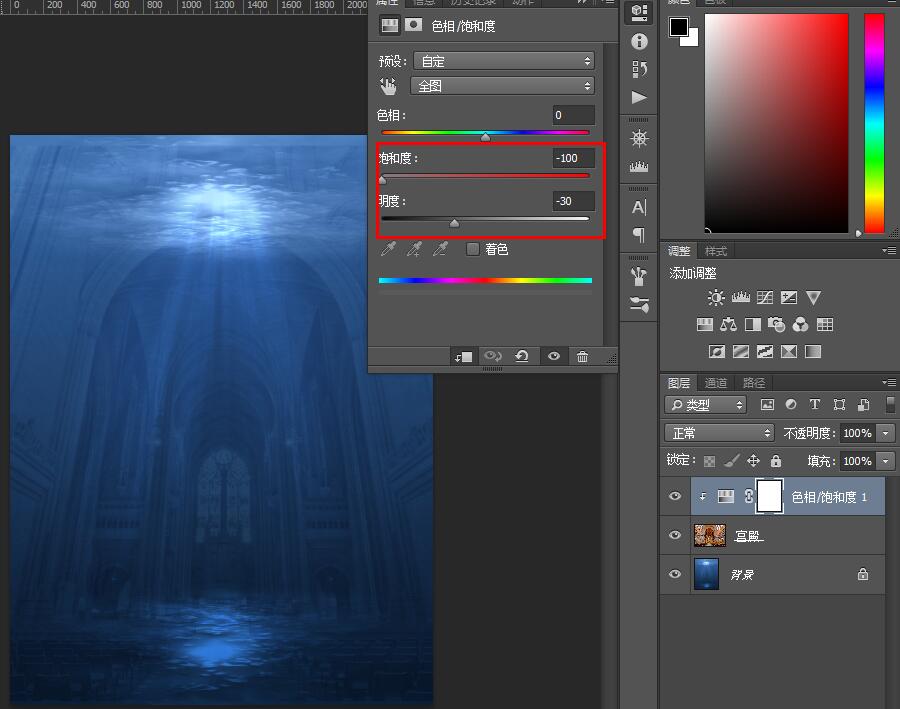Image resolution: width=900 pixels, height=709 pixels.
Task: Open the Actions panel play icon
Action: tap(639, 97)
